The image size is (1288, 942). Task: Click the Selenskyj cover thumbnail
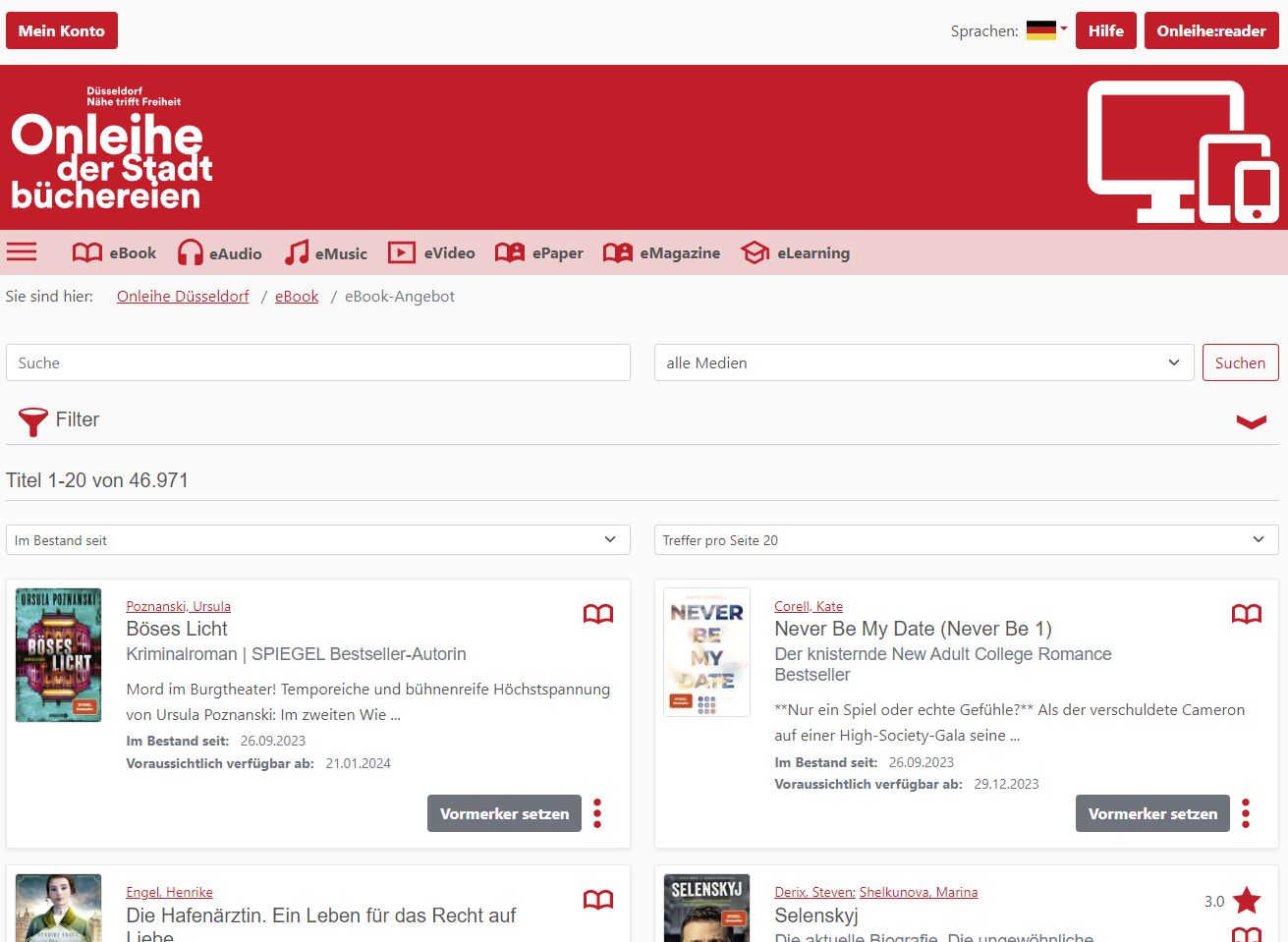pos(706,908)
